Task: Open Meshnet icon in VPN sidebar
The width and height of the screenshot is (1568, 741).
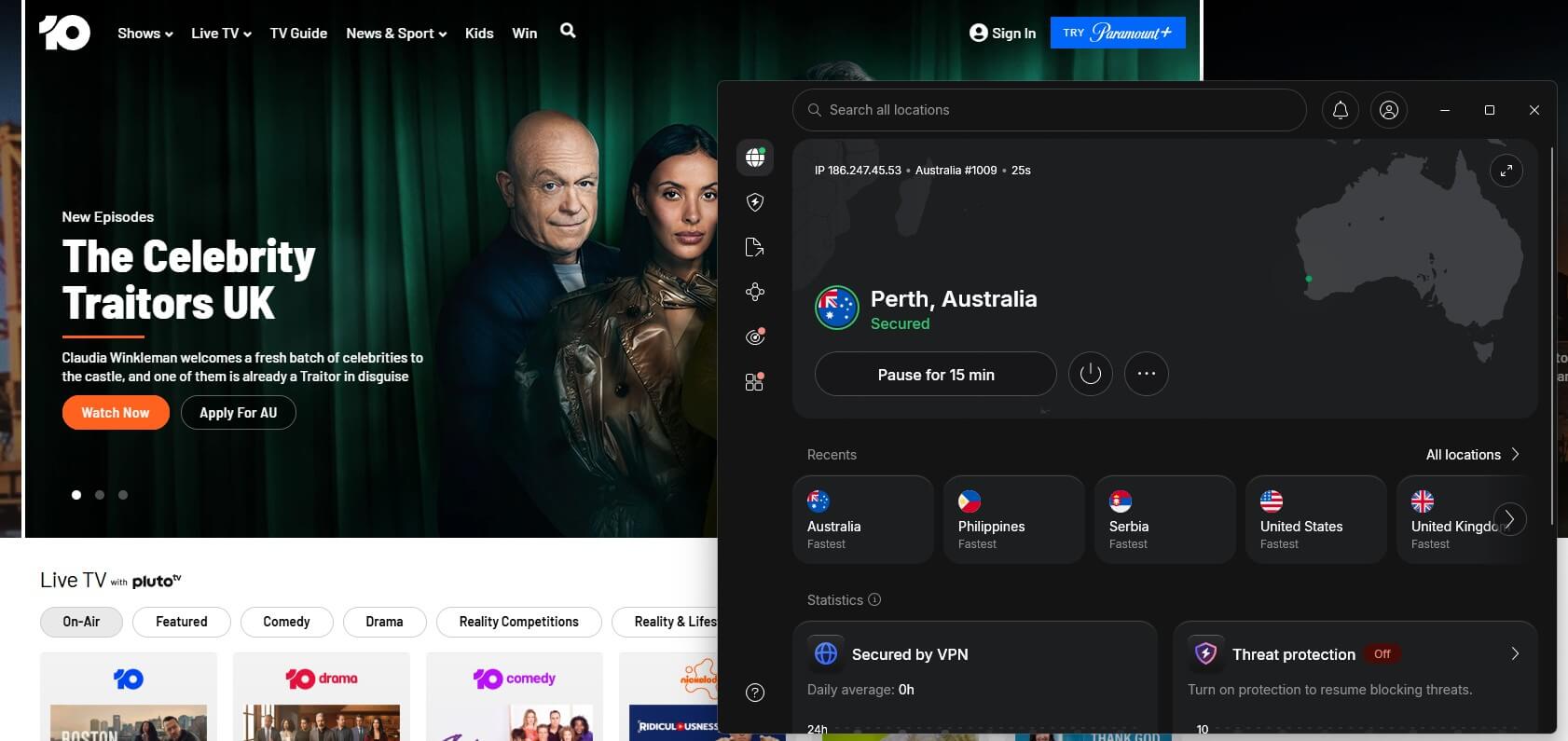Action: pos(755,292)
